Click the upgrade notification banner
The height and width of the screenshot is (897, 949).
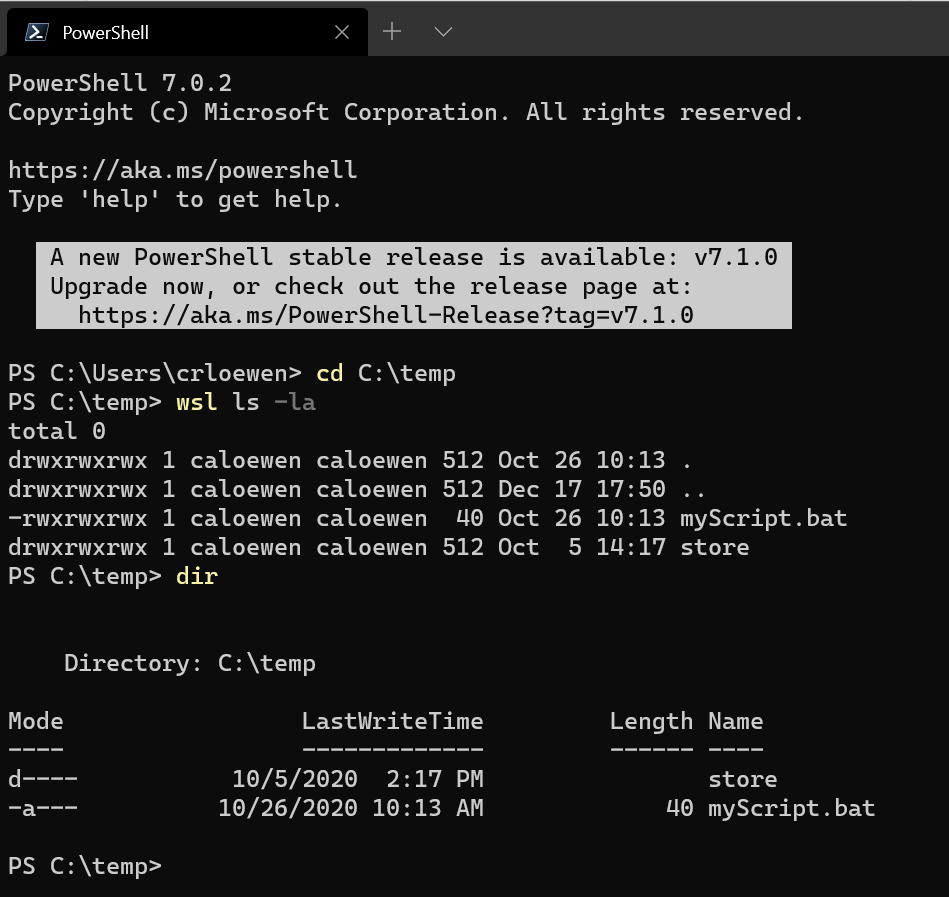(x=413, y=286)
